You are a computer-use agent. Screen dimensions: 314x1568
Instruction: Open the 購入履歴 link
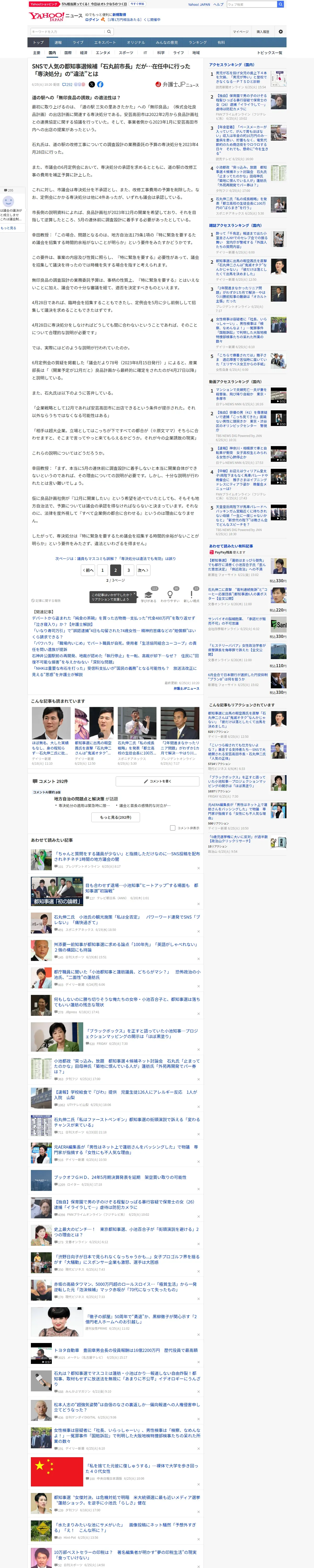pyautogui.click(x=263, y=32)
